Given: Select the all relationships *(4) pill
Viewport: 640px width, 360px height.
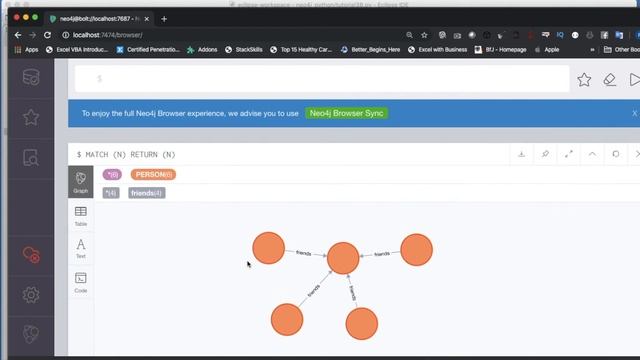Looking at the screenshot, I should click(111, 193).
